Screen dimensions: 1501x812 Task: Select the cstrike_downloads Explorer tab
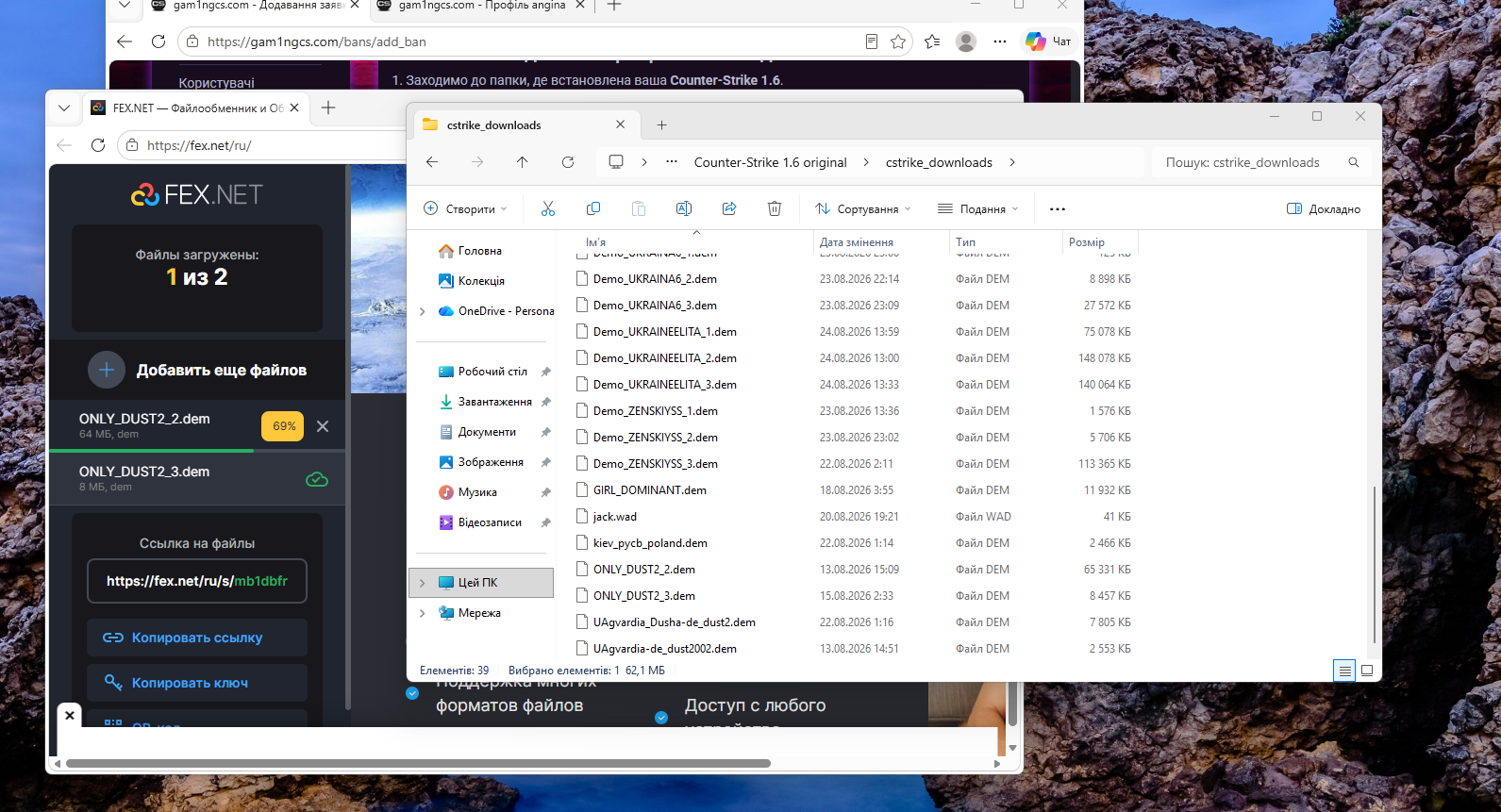tap(525, 124)
